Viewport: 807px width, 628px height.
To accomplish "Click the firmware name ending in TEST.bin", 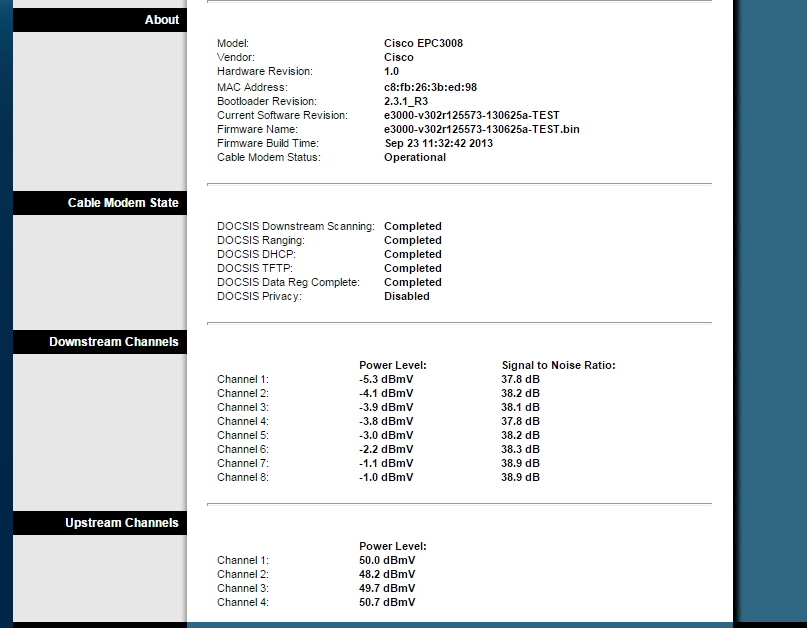I will 482,129.
